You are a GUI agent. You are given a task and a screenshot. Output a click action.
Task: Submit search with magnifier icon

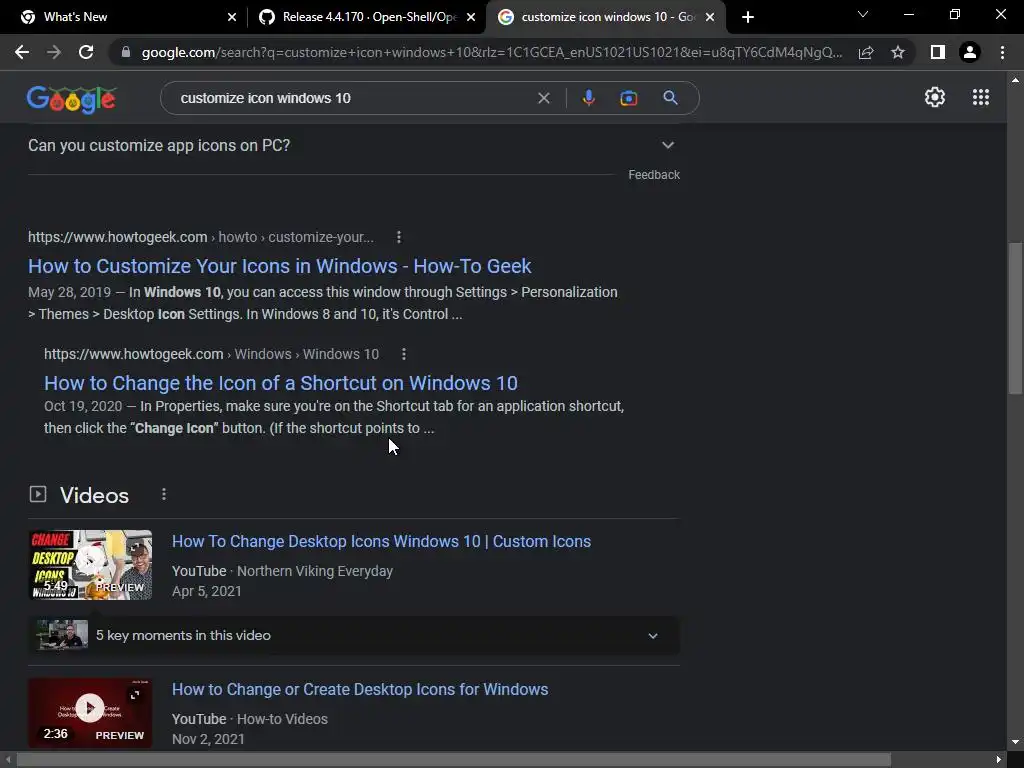pos(670,98)
